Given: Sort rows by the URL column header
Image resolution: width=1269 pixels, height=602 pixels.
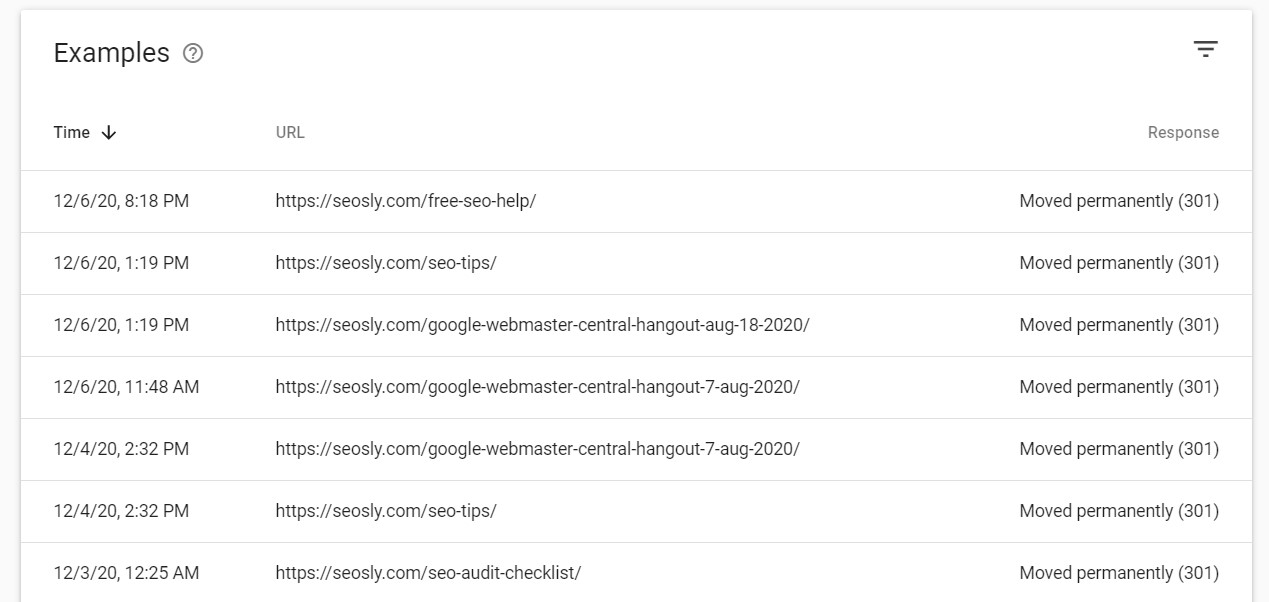Looking at the screenshot, I should (x=289, y=132).
